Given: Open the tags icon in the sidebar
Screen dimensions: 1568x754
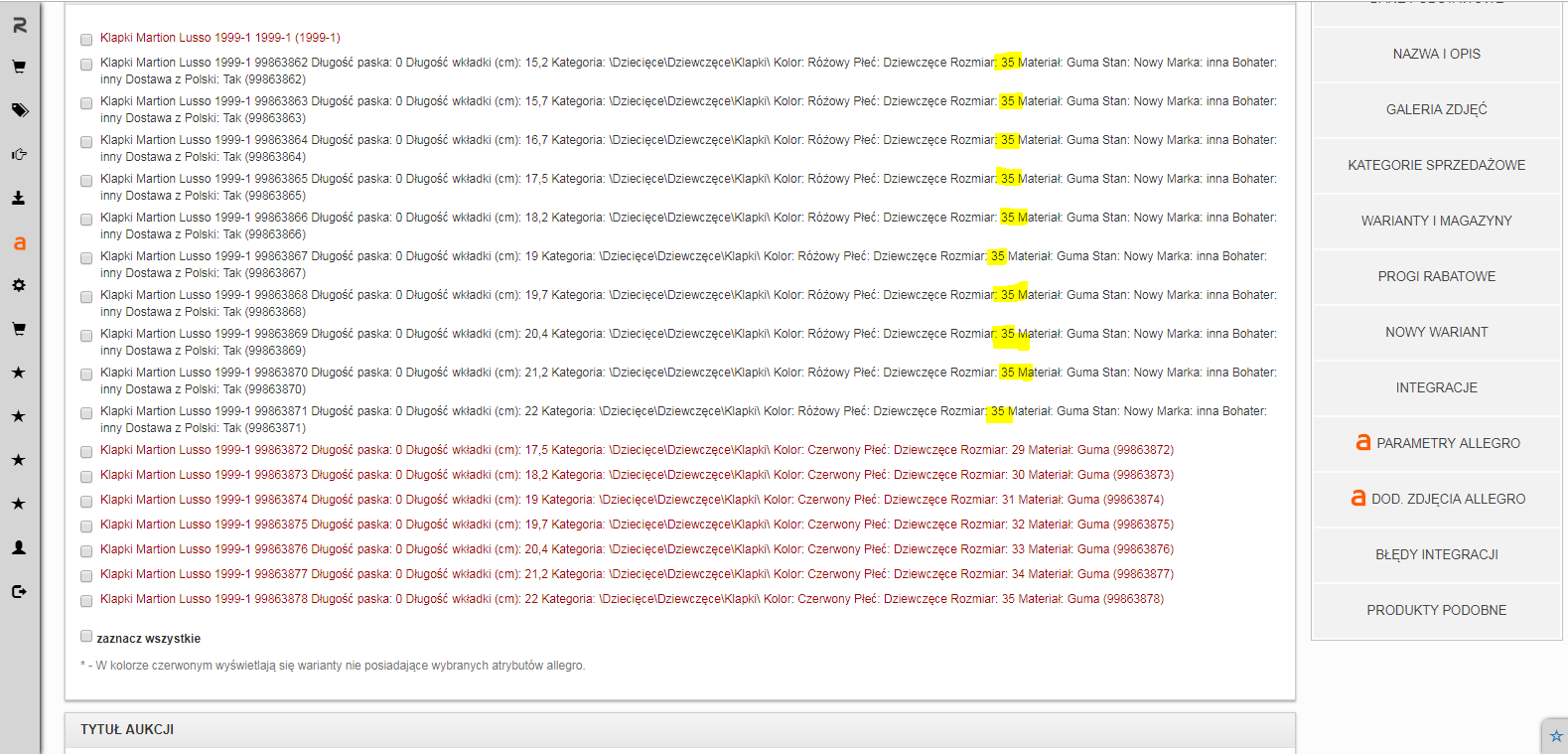Looking at the screenshot, I should coord(19,110).
